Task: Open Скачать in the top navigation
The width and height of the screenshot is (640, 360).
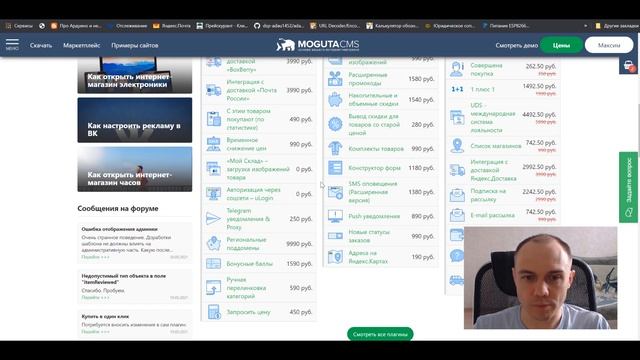Action: click(x=41, y=45)
